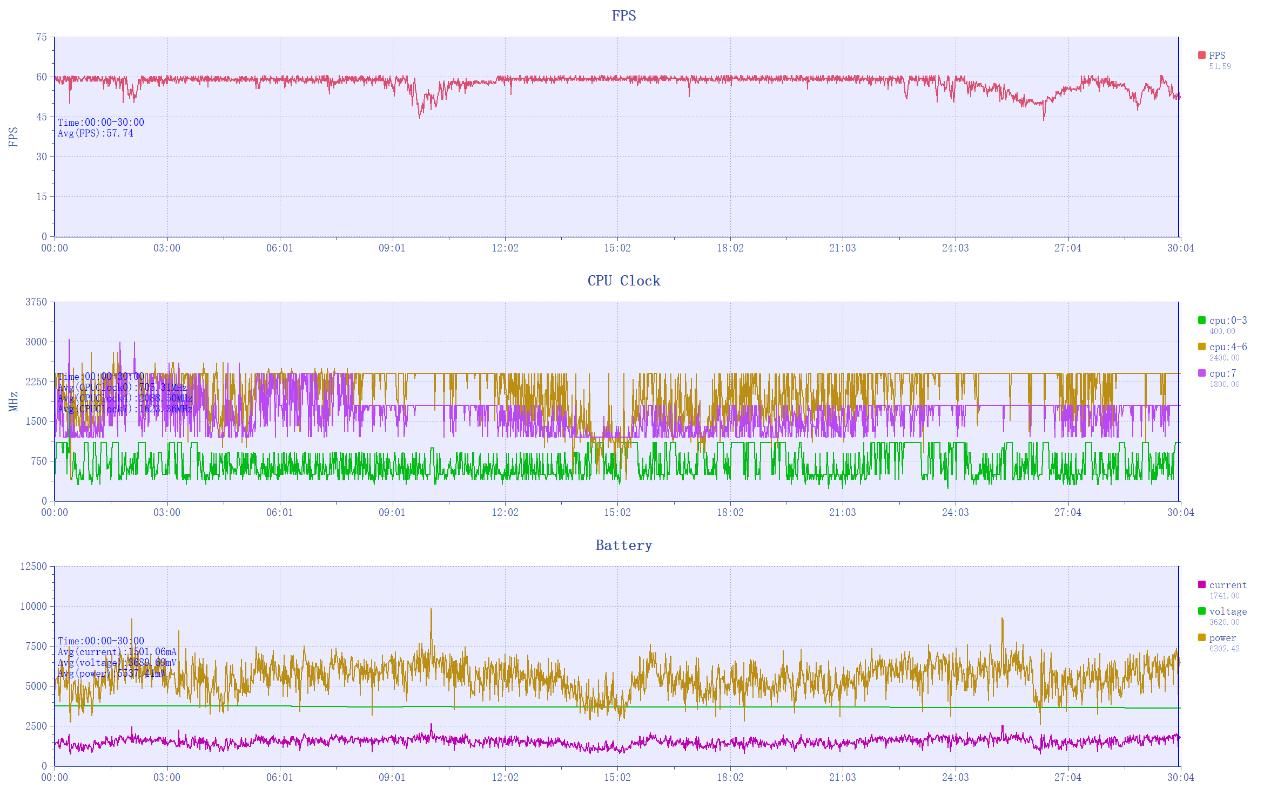Click the green voltage legend swatch
This screenshot has height=796, width=1264.
pos(1202,611)
